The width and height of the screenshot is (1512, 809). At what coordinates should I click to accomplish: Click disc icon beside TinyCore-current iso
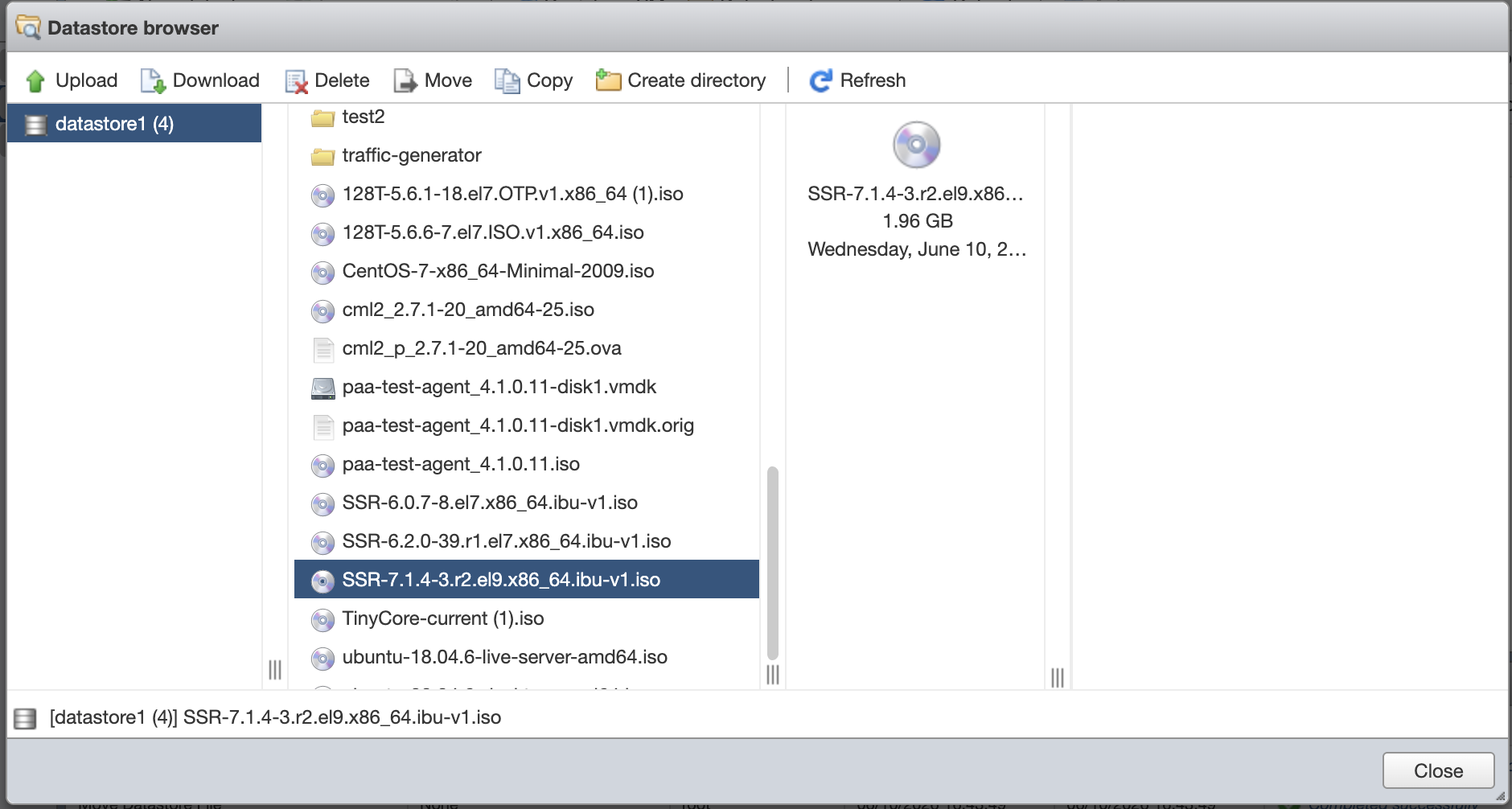[x=323, y=619]
